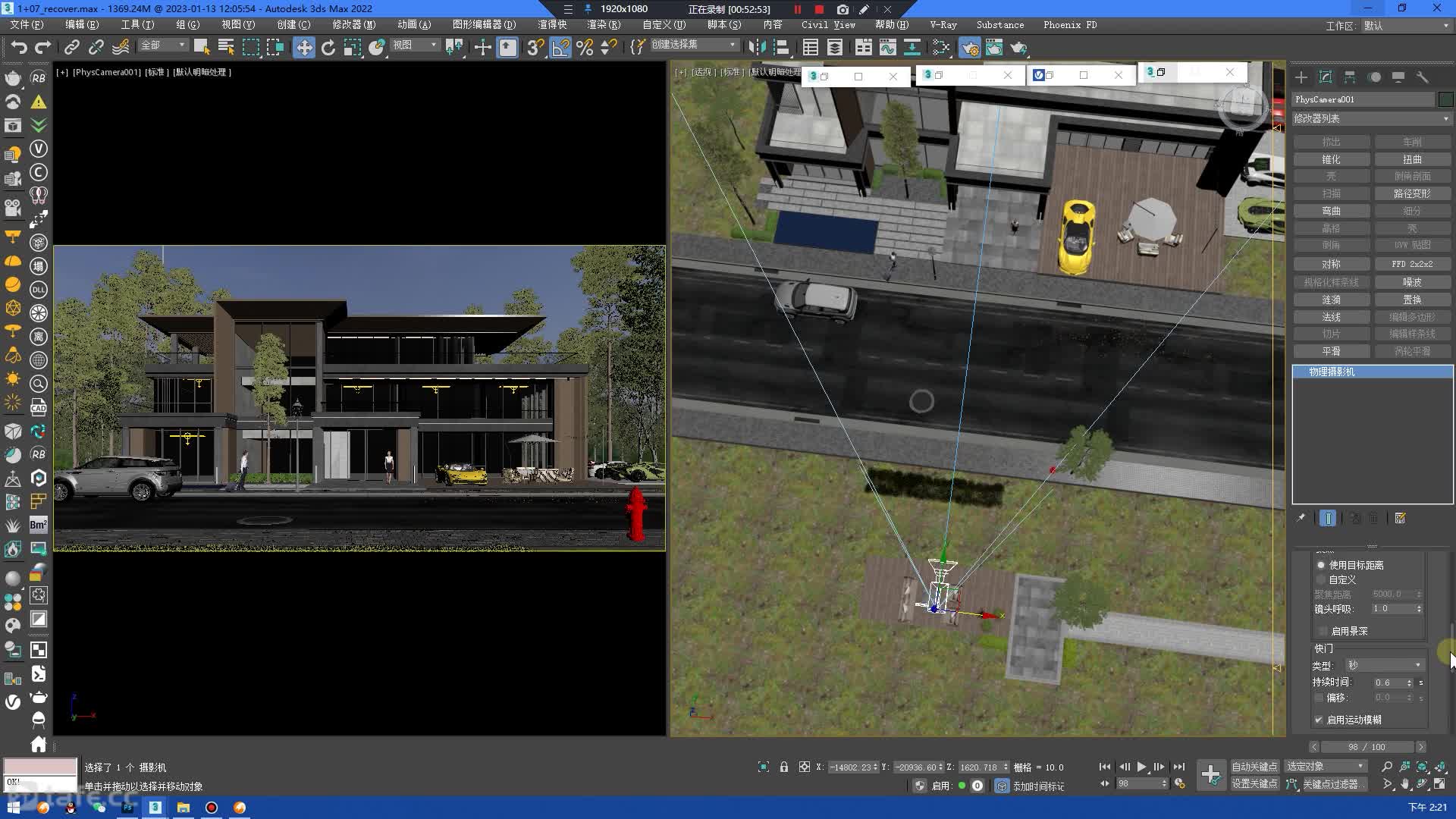Enable the 偏移 checkbox
This screenshot has height=819, width=1456.
[1319, 698]
